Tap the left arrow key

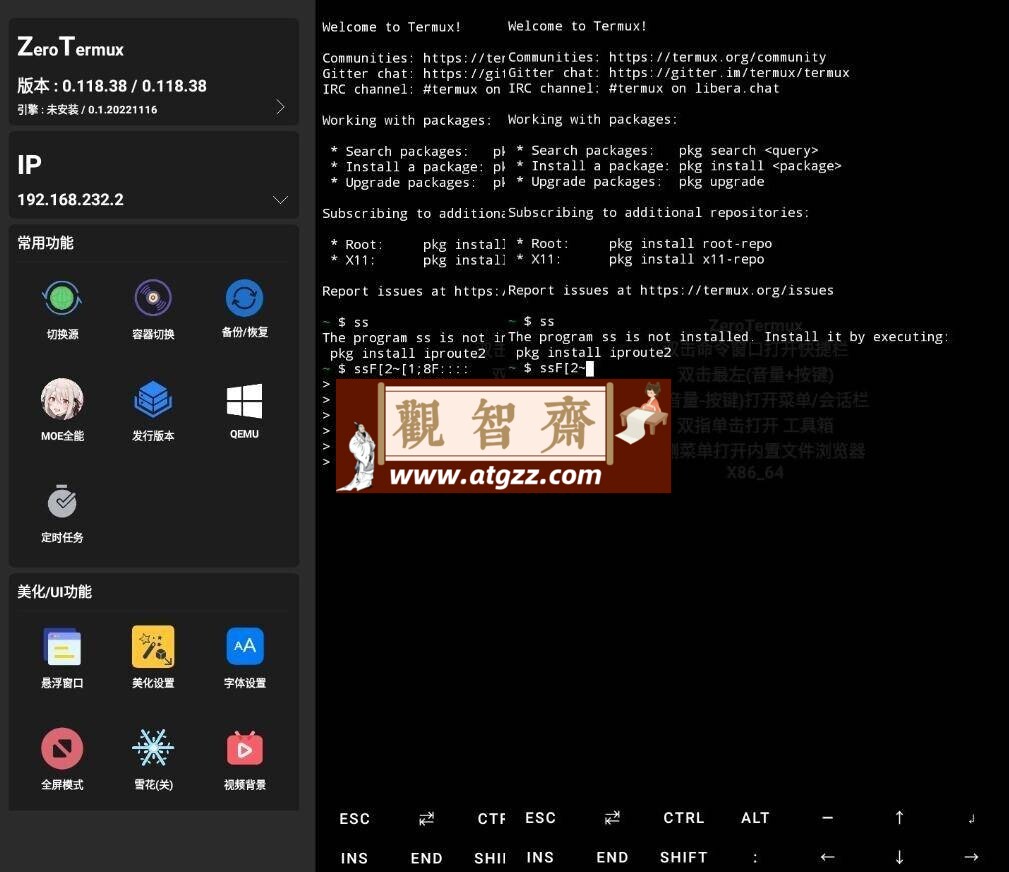pyautogui.click(x=828, y=857)
